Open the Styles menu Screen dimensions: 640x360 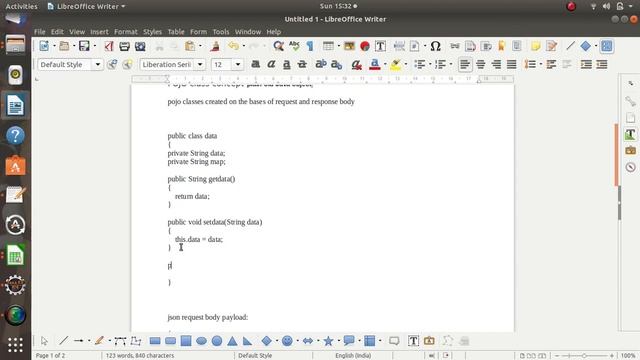(152, 31)
